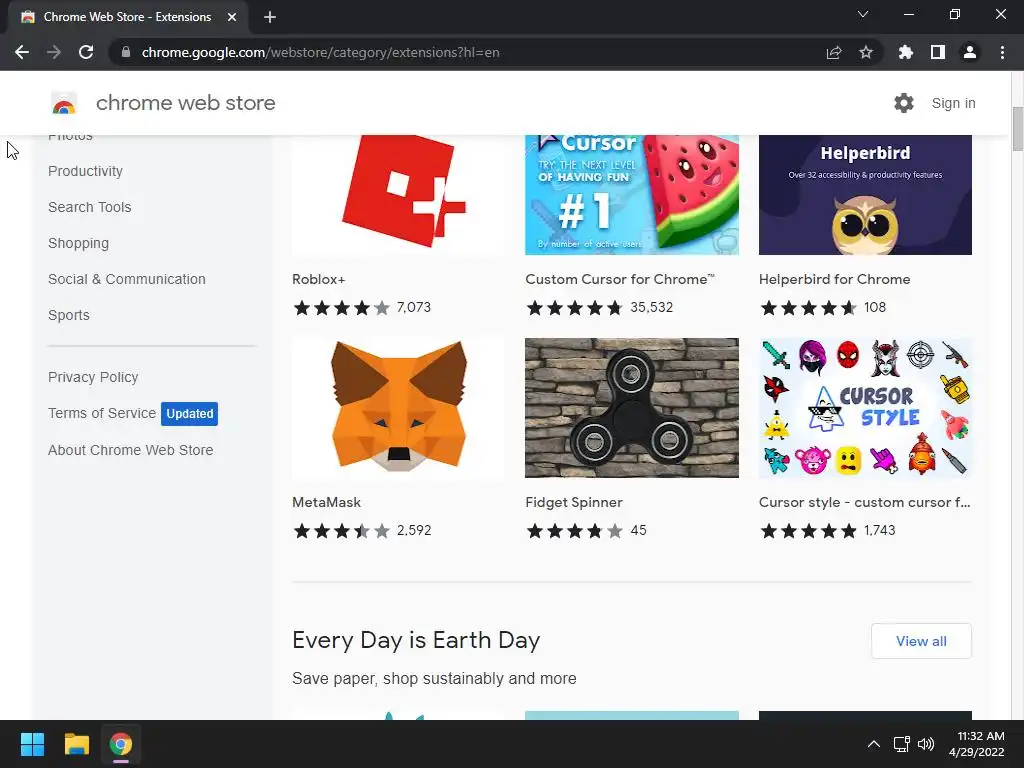Click View all for Earth Day section

point(921,641)
